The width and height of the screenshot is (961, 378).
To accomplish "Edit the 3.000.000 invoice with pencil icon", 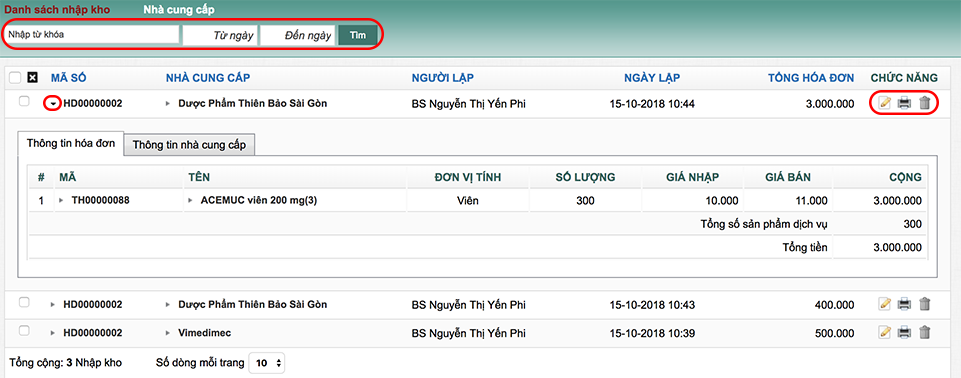I will point(884,104).
